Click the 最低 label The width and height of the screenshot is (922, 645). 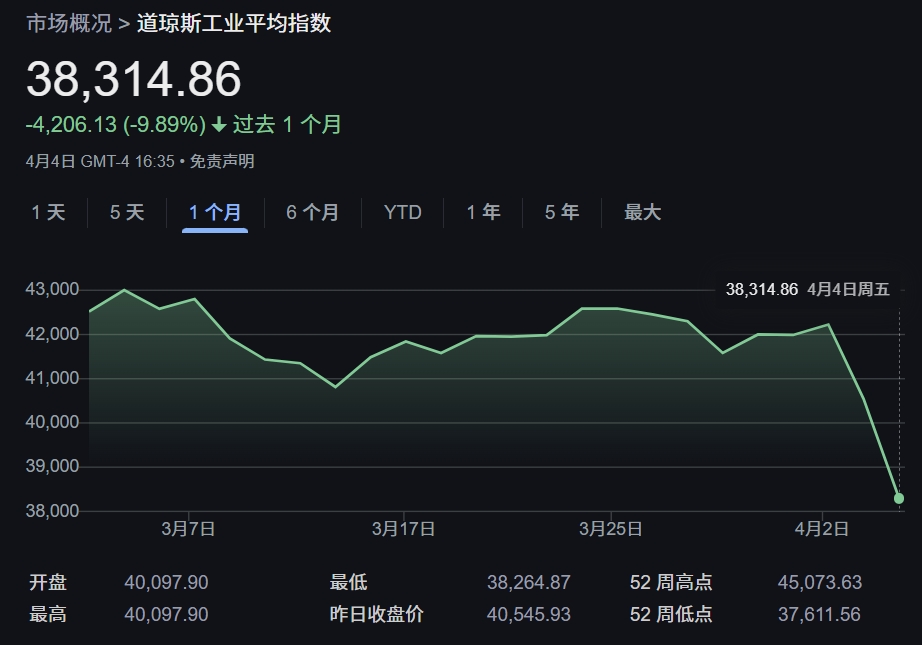(348, 582)
